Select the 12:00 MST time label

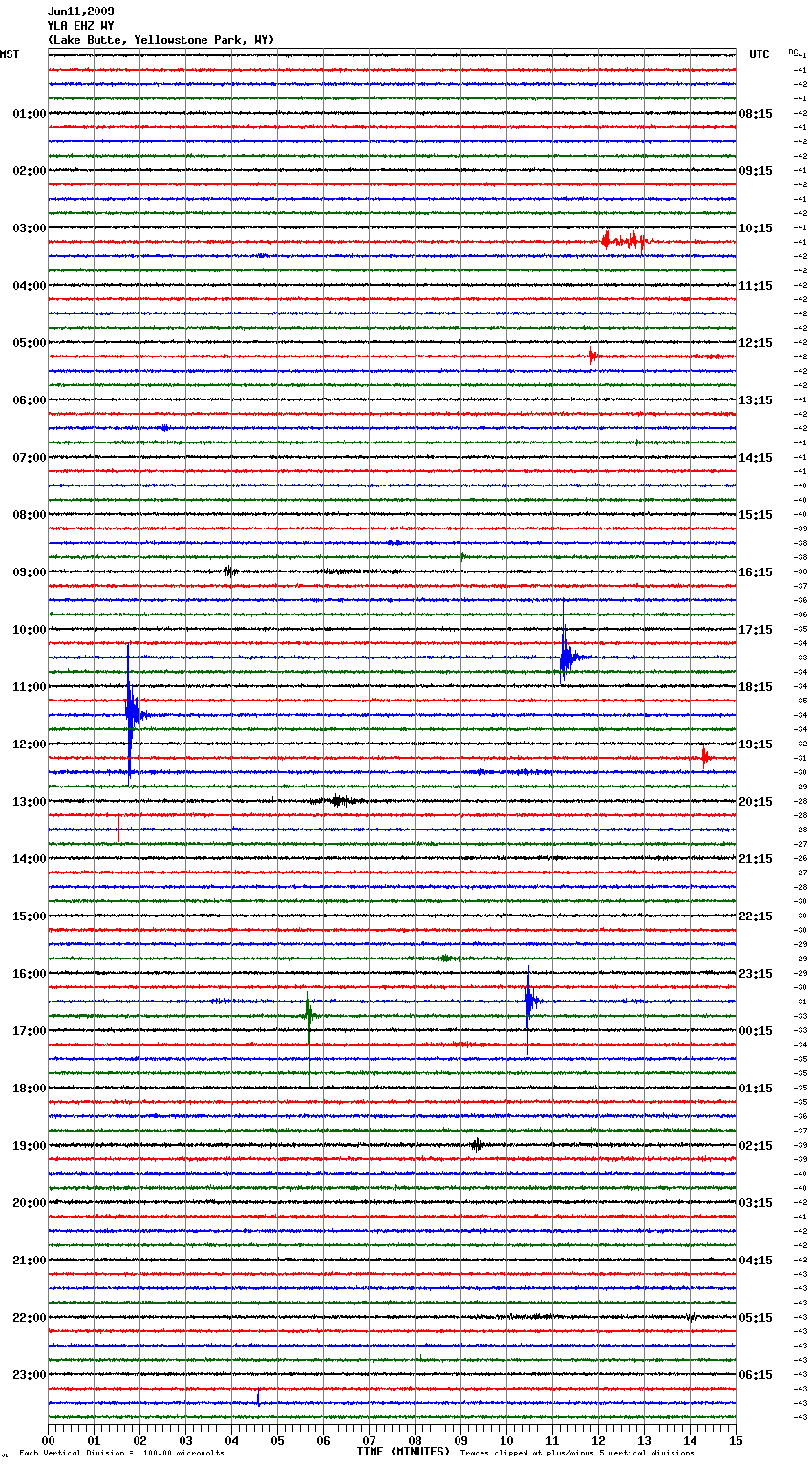(29, 744)
